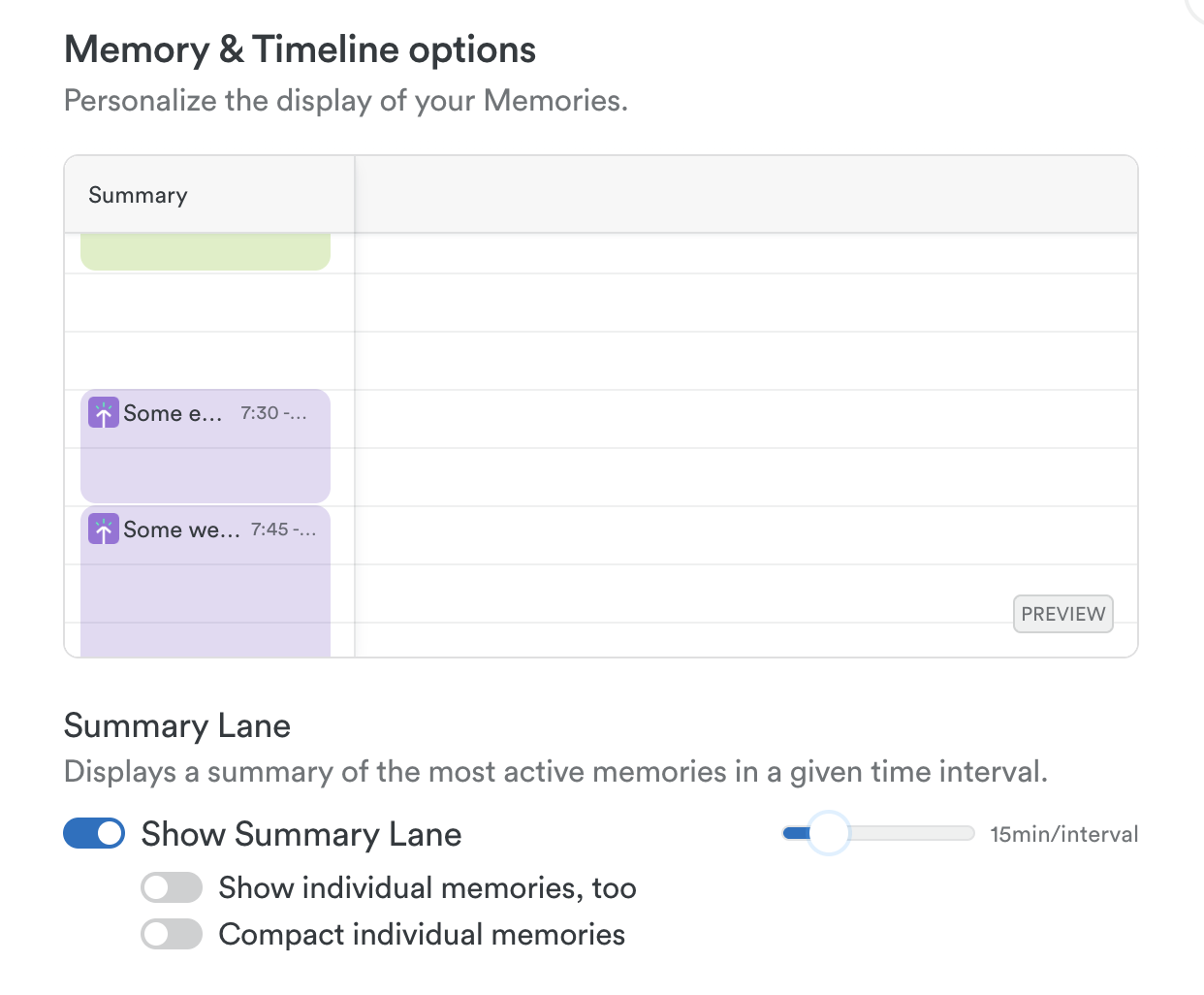This screenshot has height=995, width=1204.
Task: Enable Compact individual memories switch
Action: [172, 934]
